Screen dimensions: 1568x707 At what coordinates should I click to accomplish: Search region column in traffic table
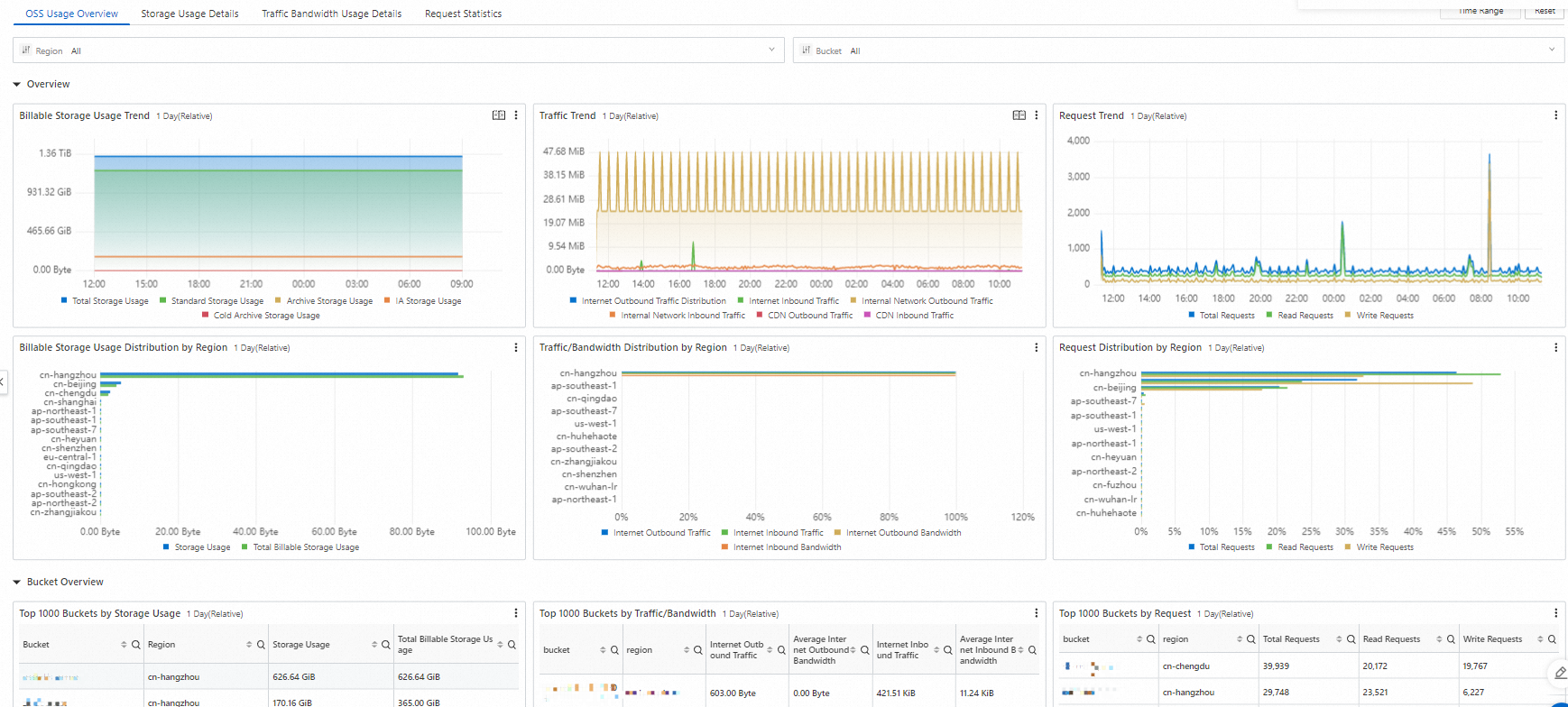(698, 650)
